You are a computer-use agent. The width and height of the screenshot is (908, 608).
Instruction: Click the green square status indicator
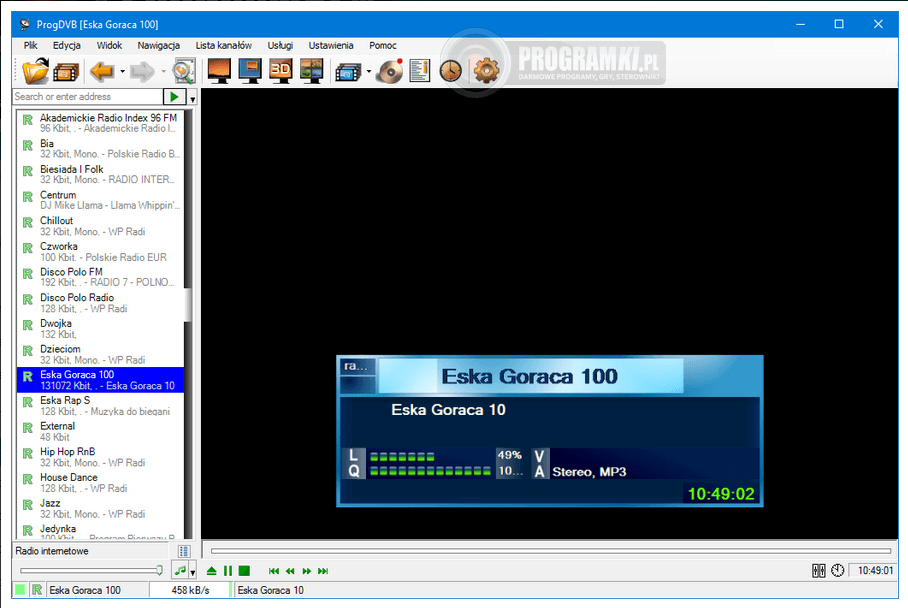point(20,590)
